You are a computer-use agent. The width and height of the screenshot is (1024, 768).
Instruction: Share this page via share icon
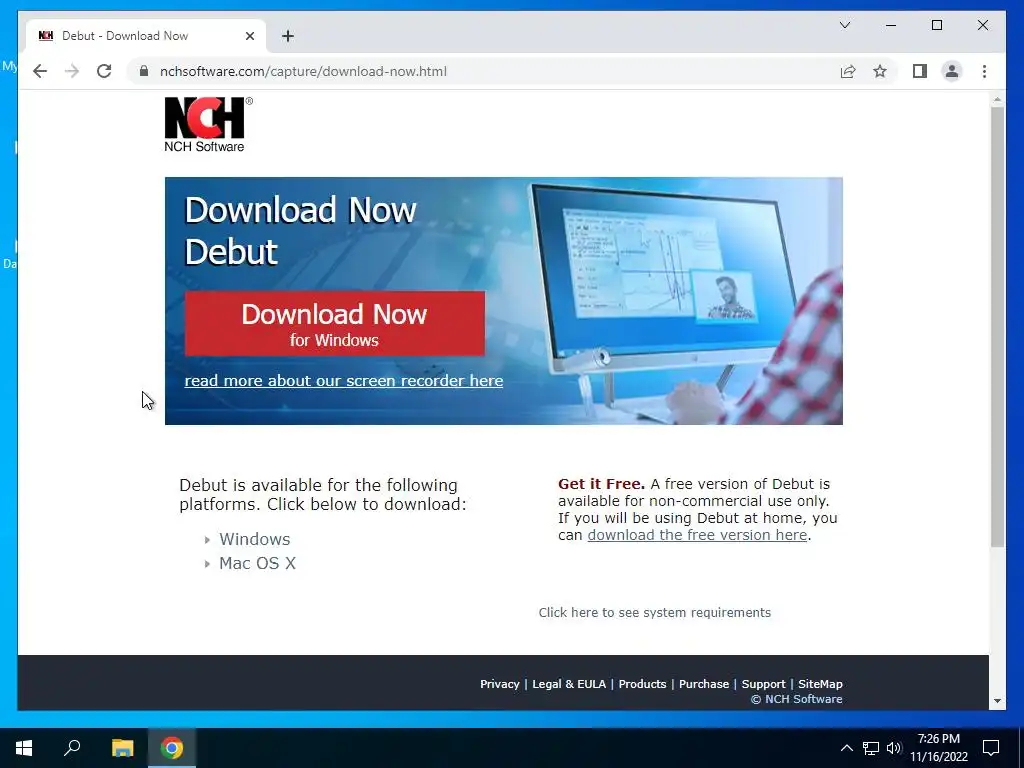(848, 71)
